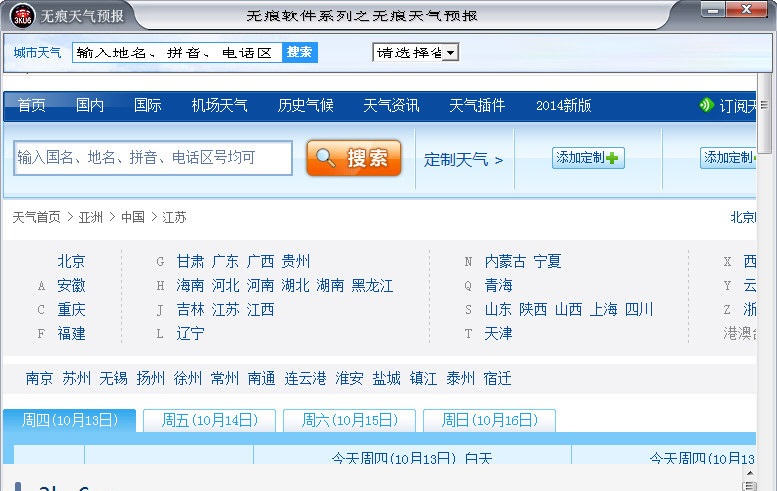
Task: Click the green subscribe icon
Action: 706,105
